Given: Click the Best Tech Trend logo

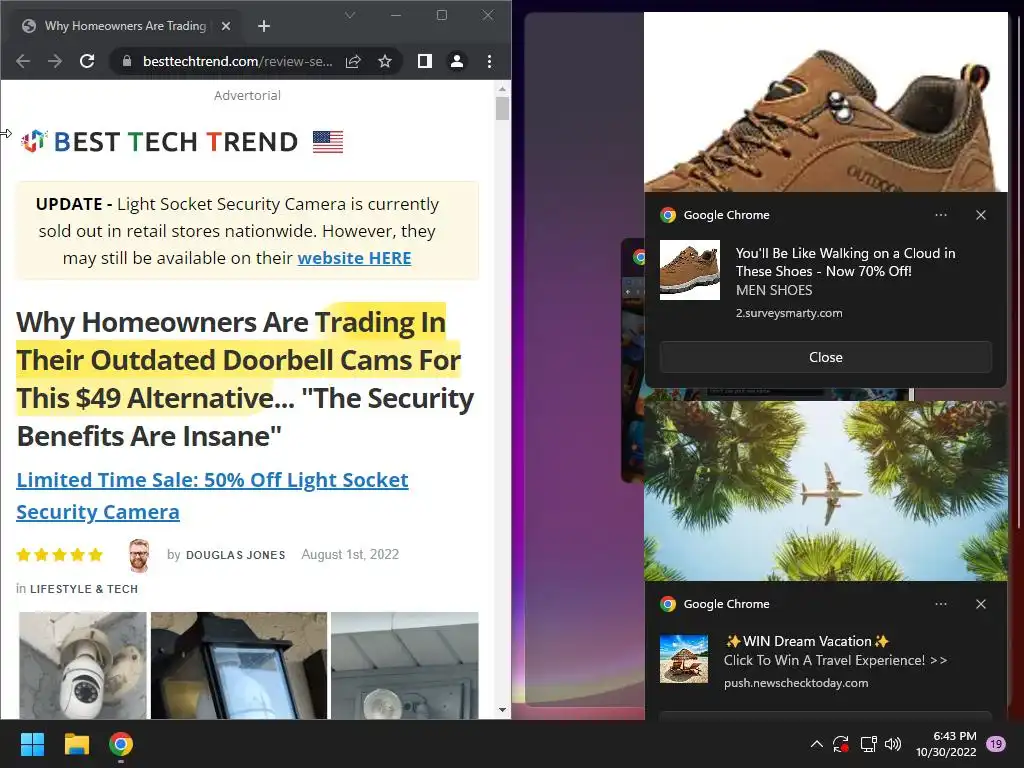Looking at the screenshot, I should 159,141.
